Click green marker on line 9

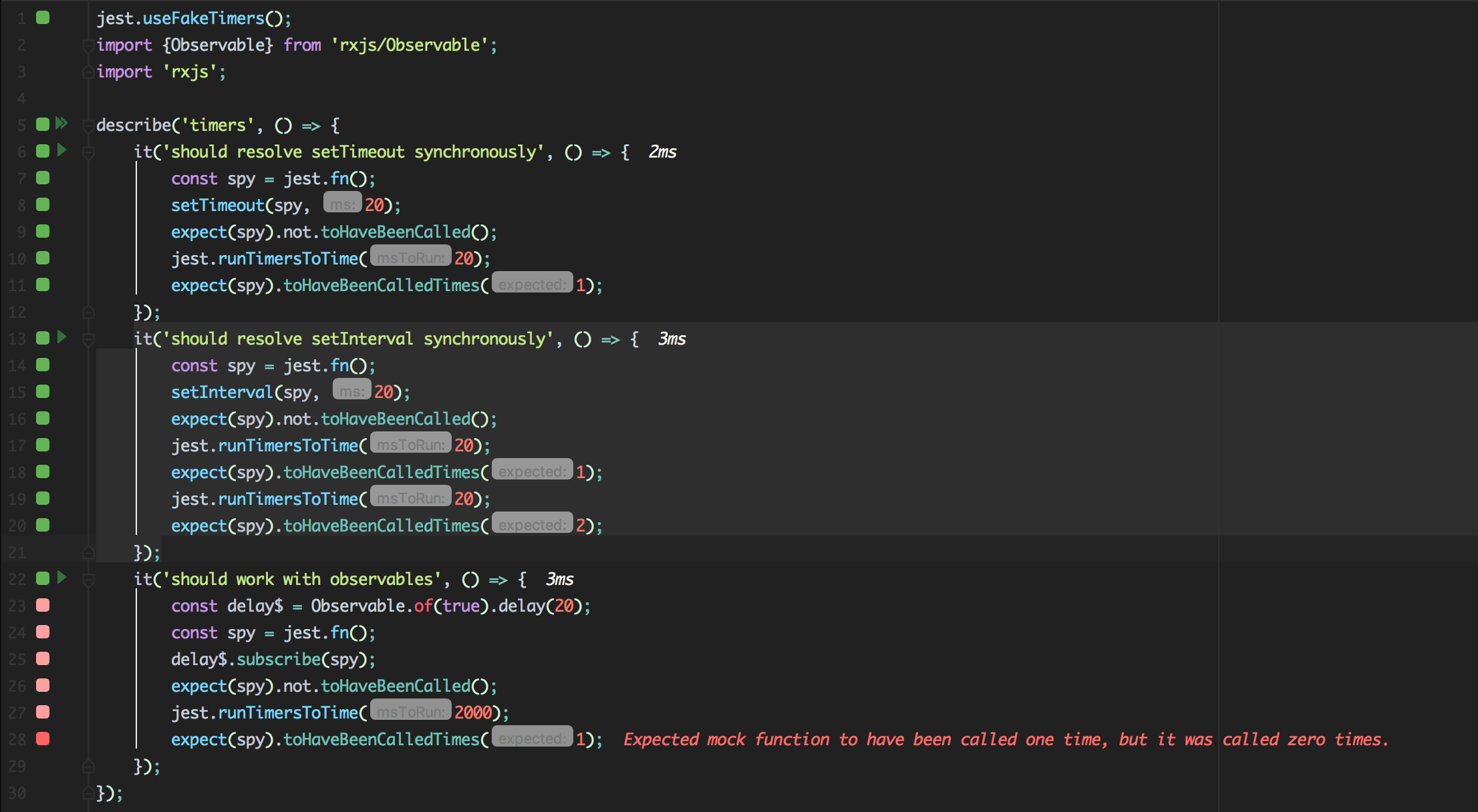(43, 231)
